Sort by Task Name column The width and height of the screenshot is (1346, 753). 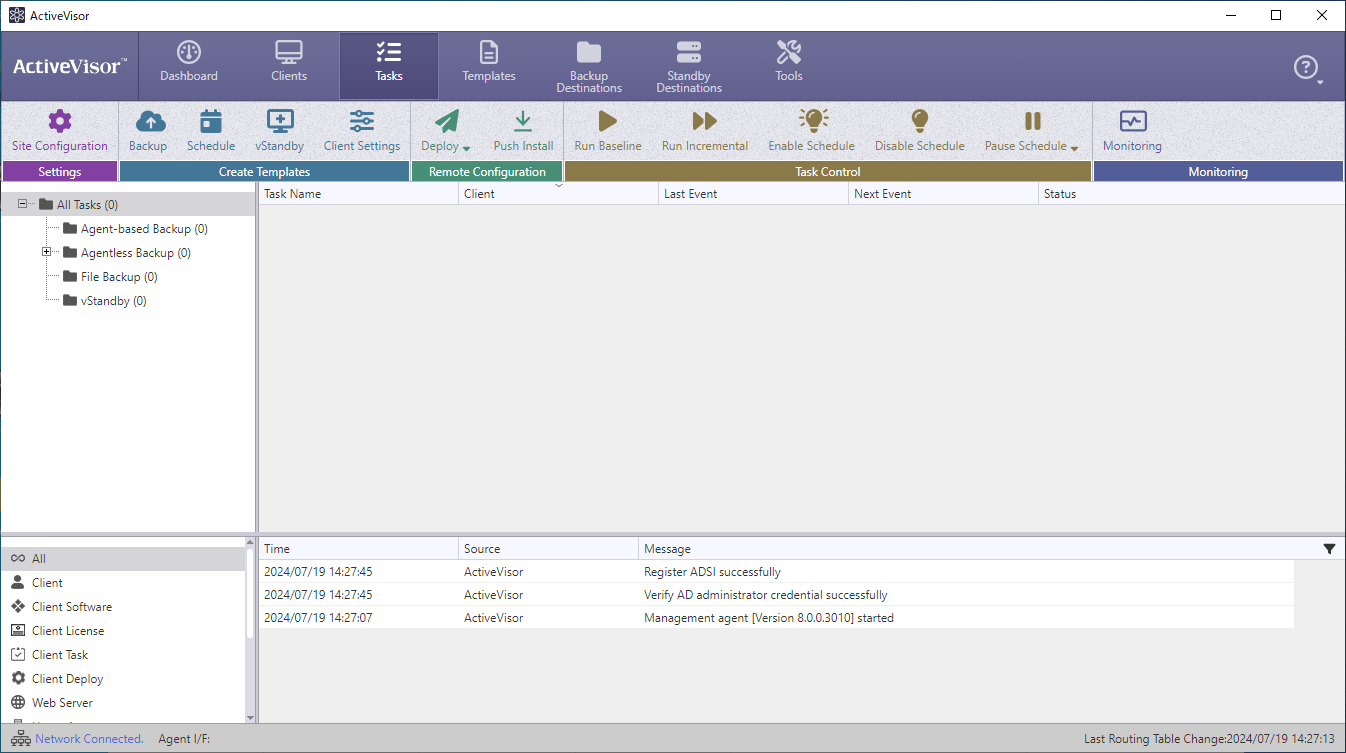pos(358,194)
